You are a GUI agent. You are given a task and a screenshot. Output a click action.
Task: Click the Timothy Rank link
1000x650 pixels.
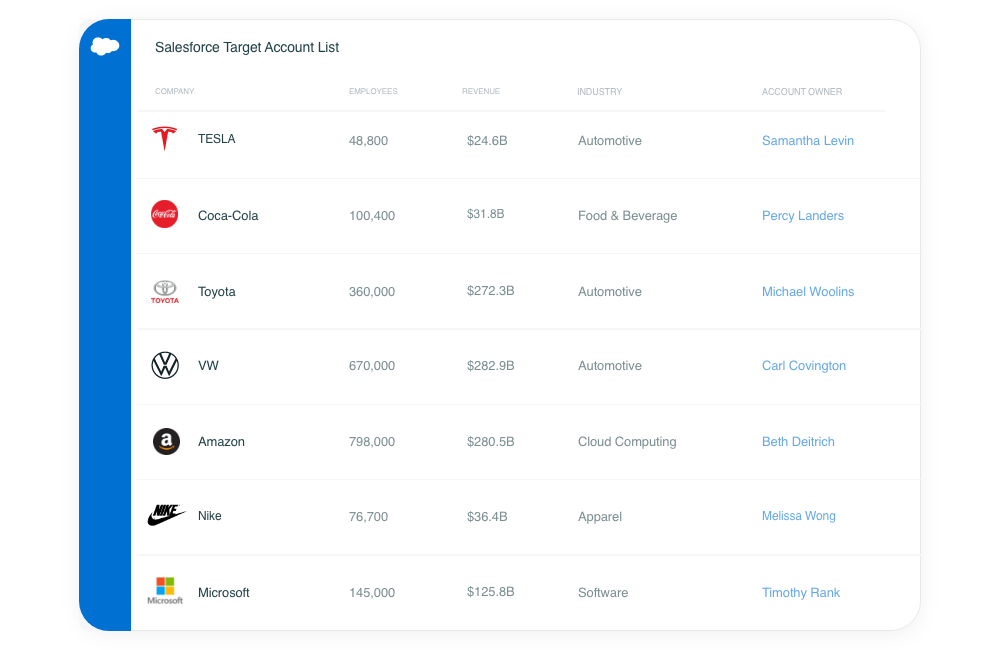(800, 593)
